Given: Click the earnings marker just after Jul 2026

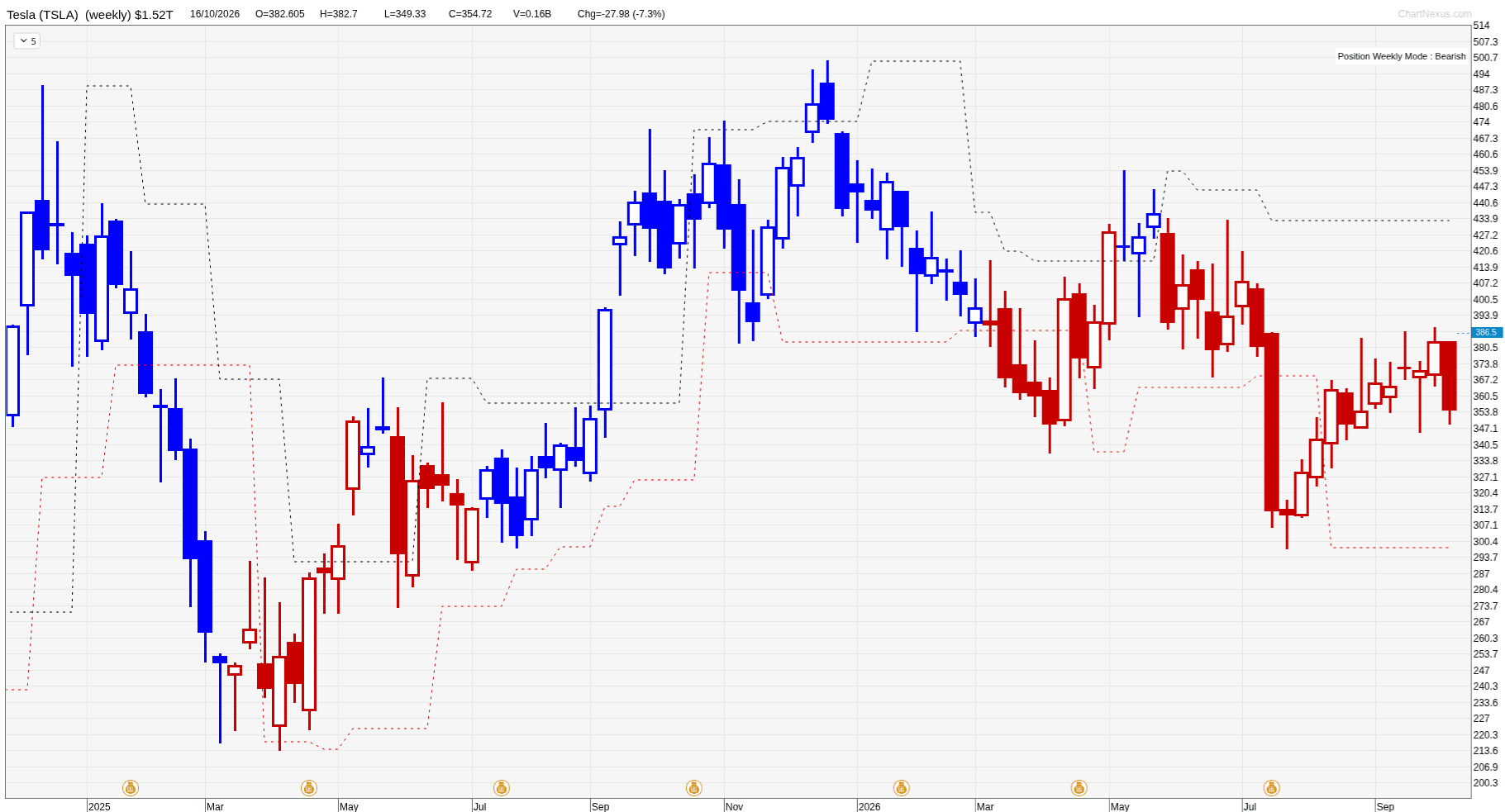Looking at the screenshot, I should (1272, 788).
